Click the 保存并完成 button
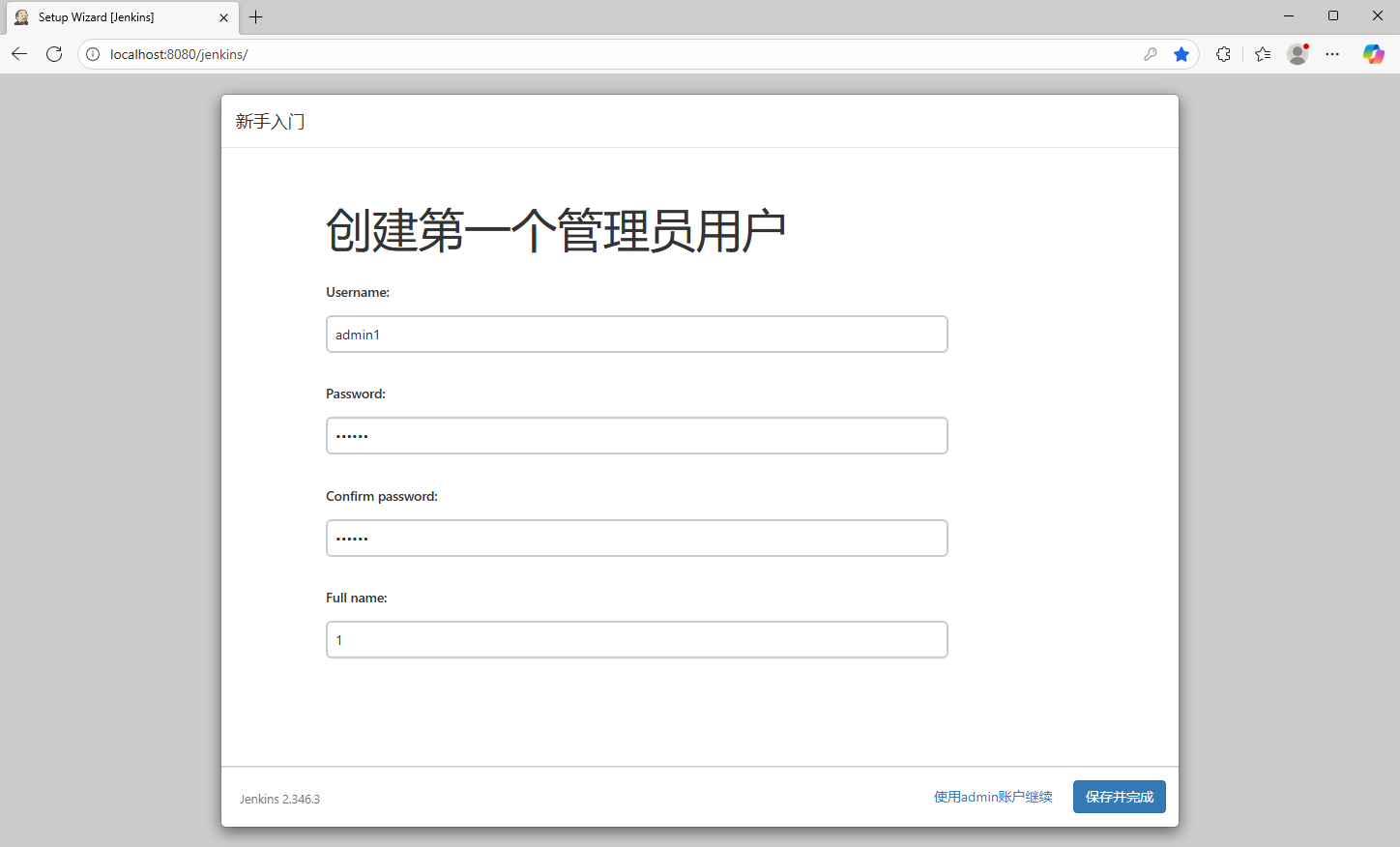 click(x=1120, y=797)
